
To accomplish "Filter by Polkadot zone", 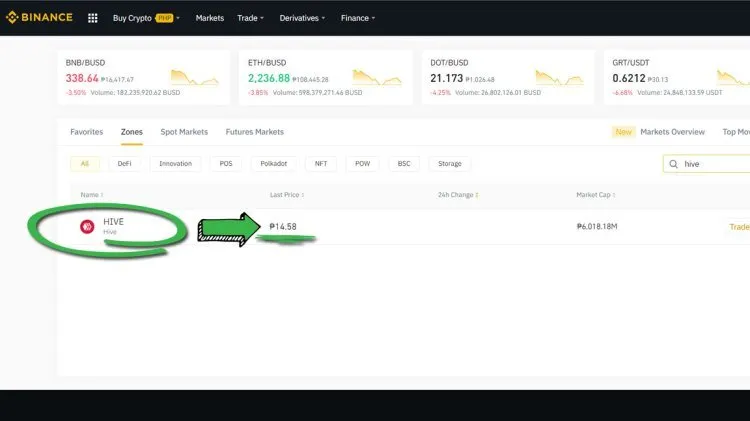I will [x=274, y=164].
